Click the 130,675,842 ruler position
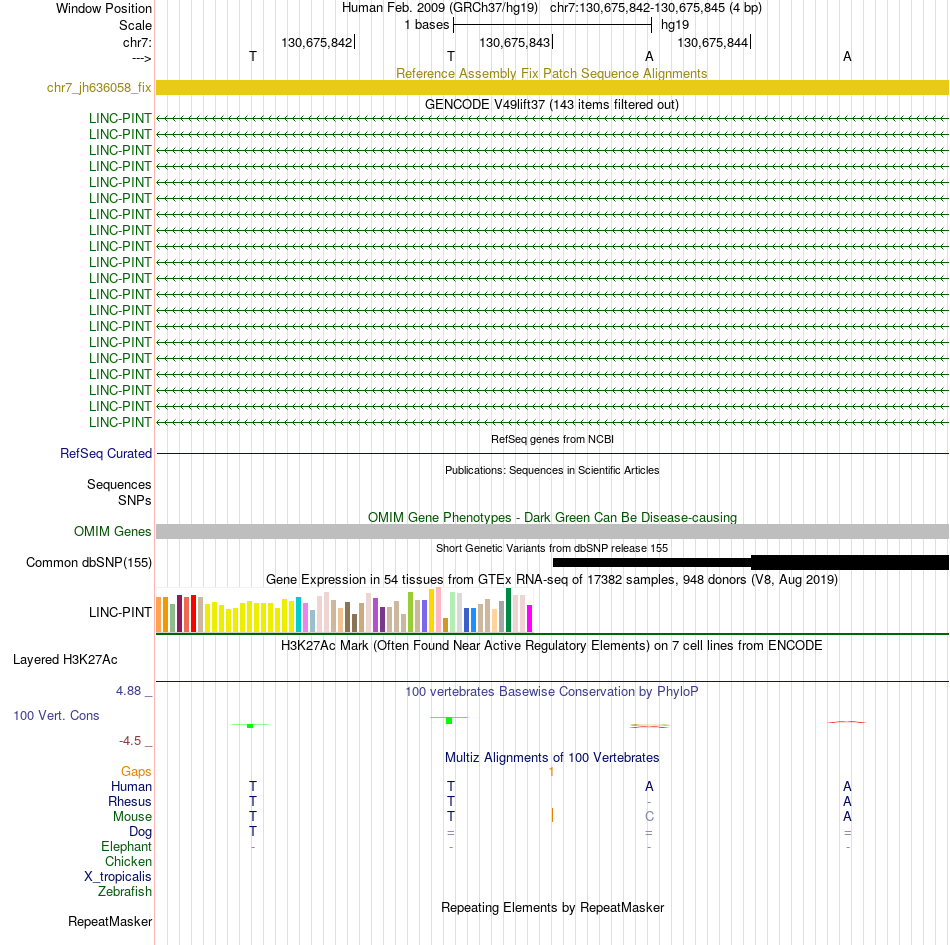950x945 pixels. point(316,42)
